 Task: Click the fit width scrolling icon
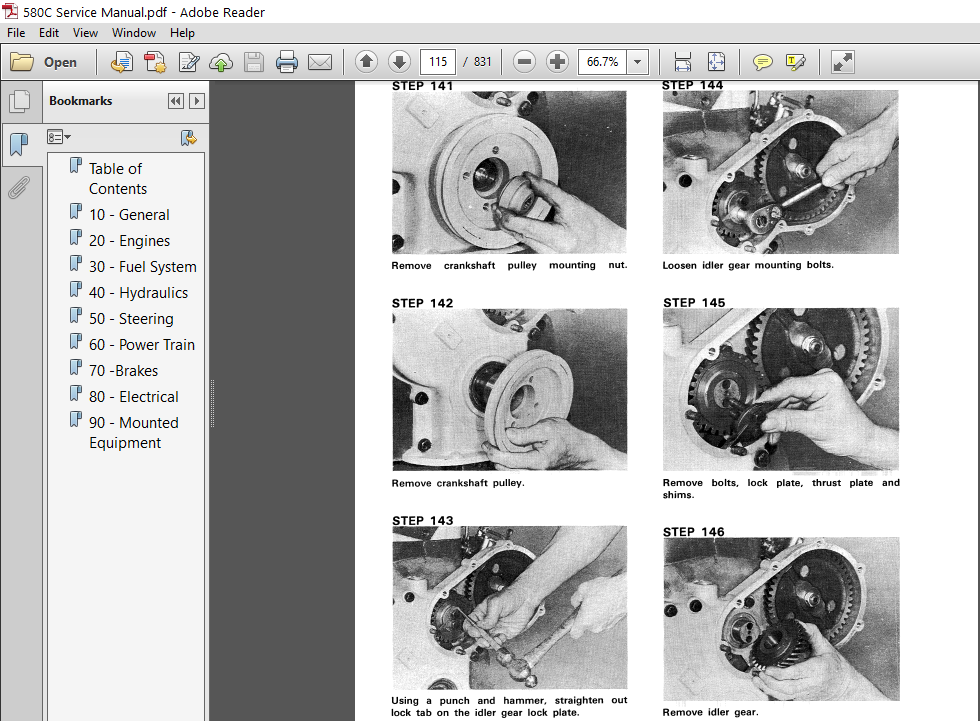(683, 62)
